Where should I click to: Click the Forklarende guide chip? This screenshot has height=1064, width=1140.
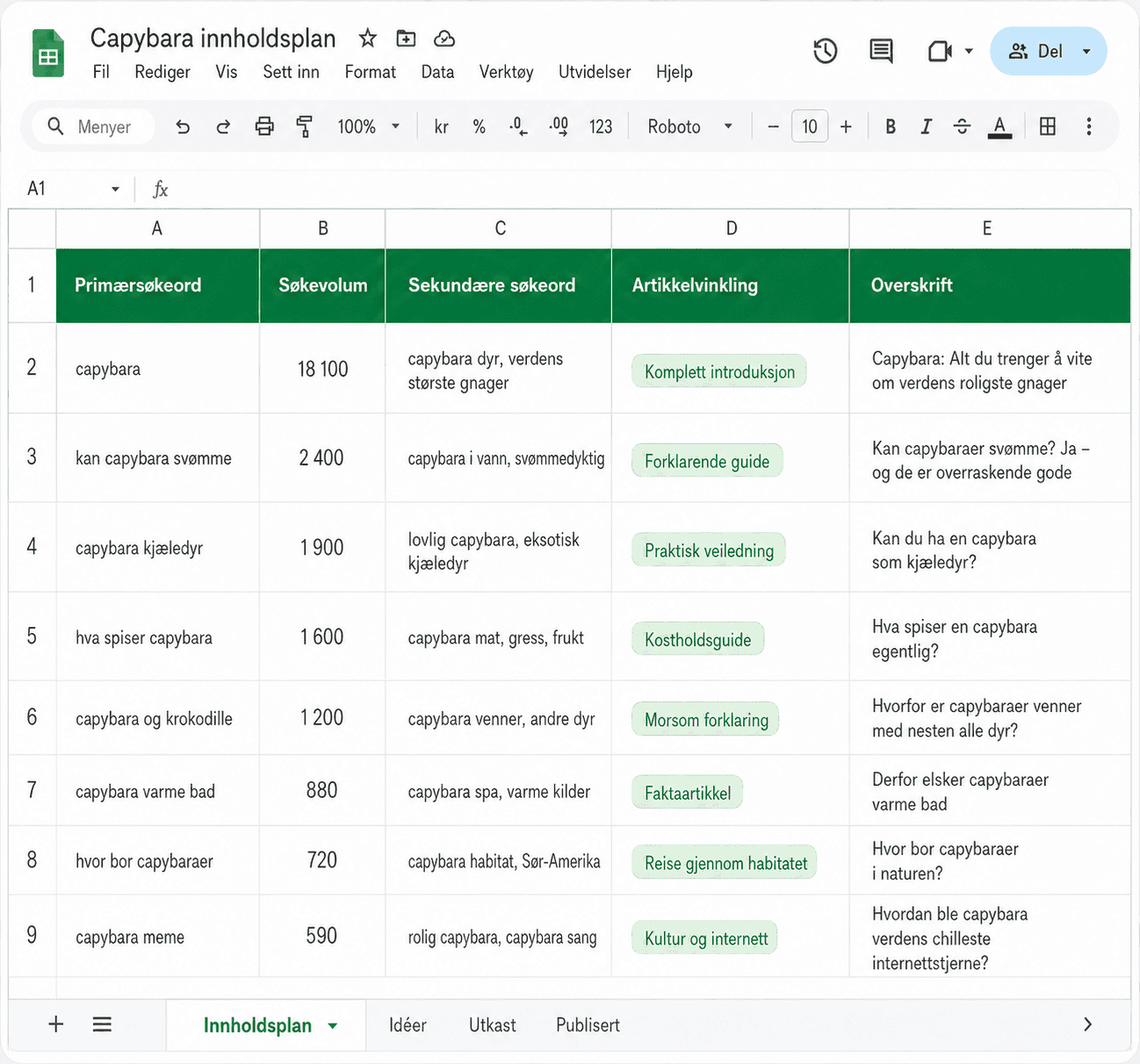pos(707,461)
